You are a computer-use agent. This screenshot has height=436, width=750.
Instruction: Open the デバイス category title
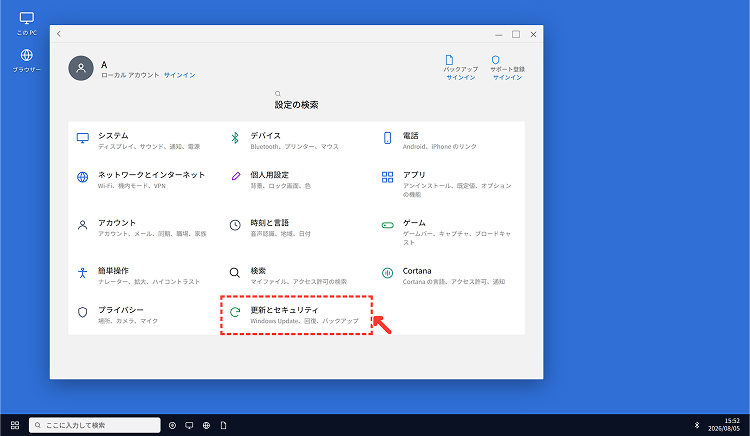tap(265, 136)
